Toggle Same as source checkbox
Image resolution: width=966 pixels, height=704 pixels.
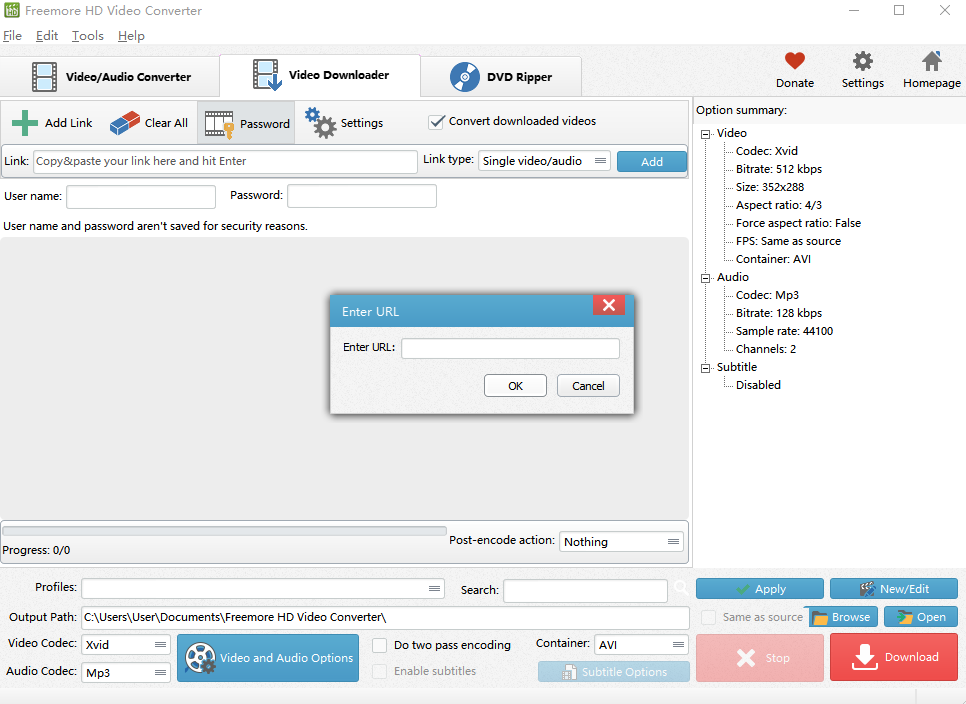(x=708, y=617)
